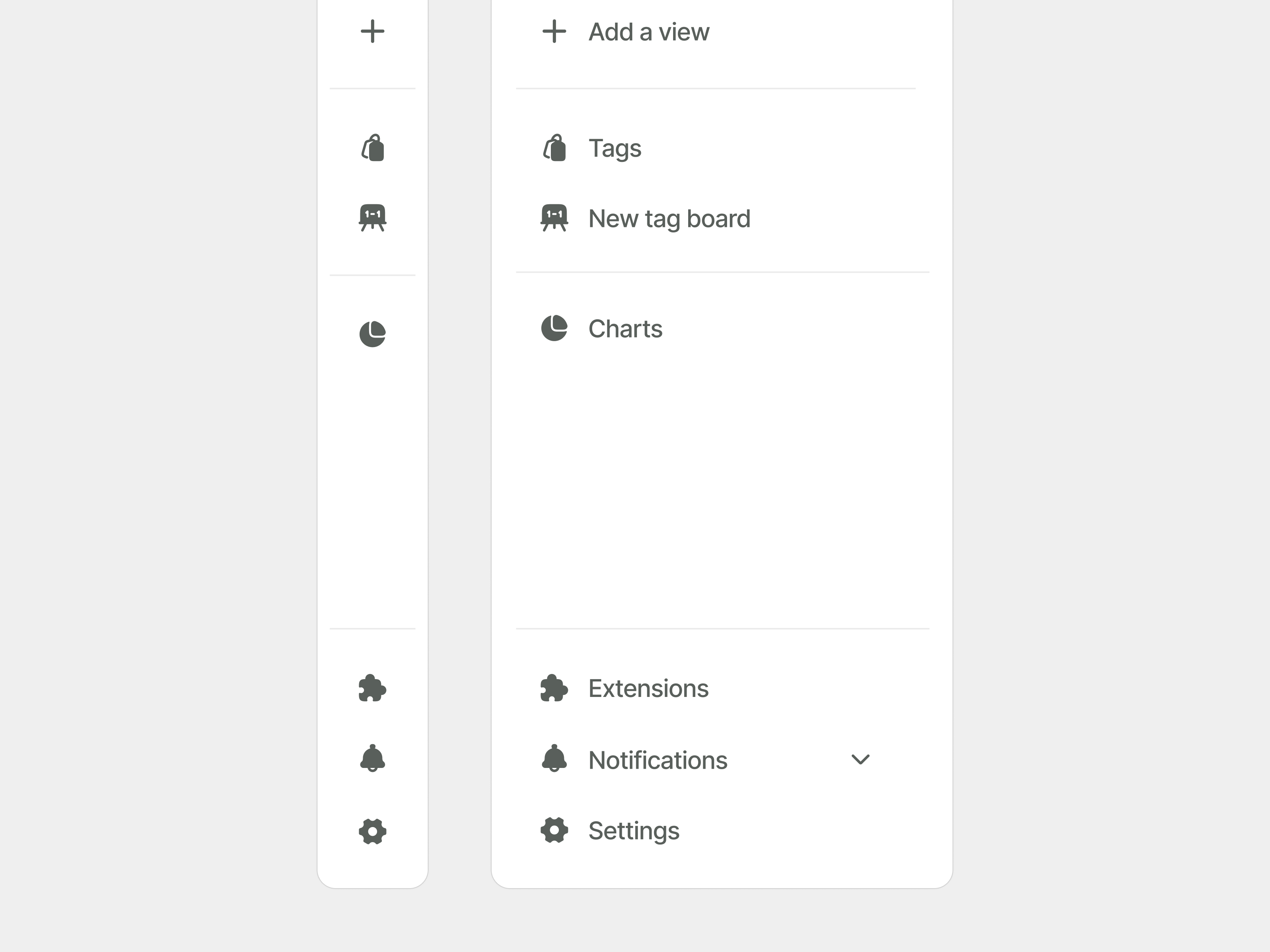Select the Tags icon in the collapsed sidebar
Screen dimensions: 1270x952
373,148
